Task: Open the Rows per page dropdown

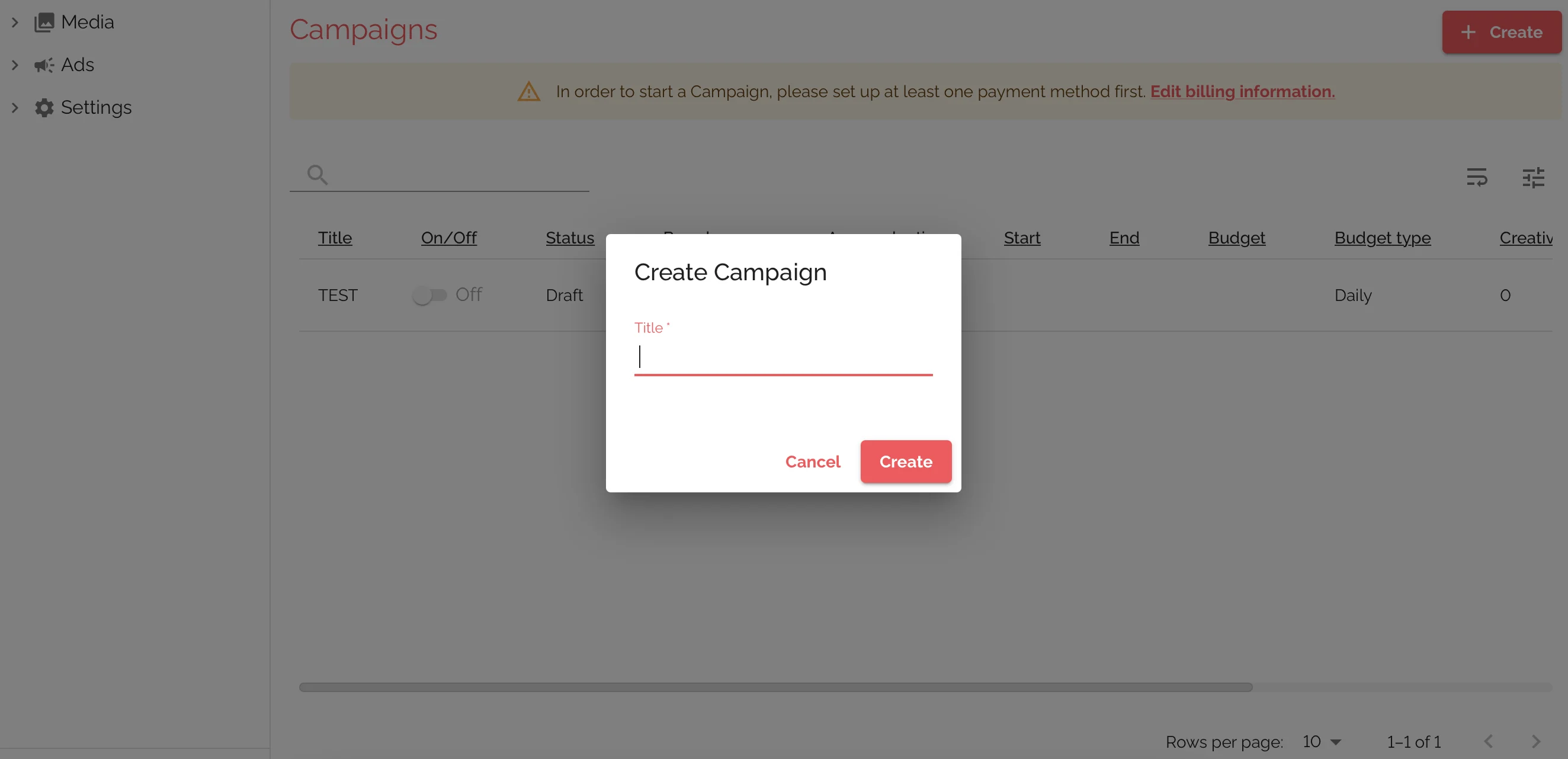Action: (x=1322, y=741)
